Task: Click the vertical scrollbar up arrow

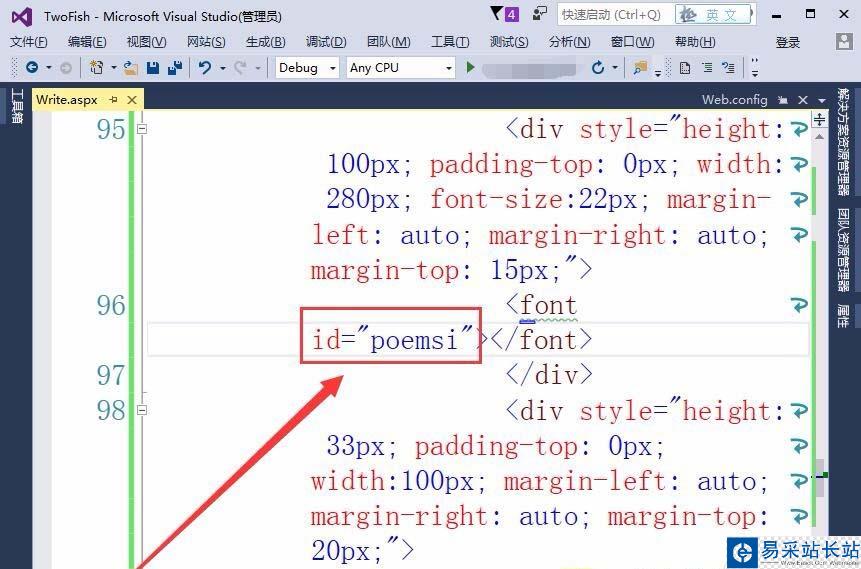Action: (819, 137)
